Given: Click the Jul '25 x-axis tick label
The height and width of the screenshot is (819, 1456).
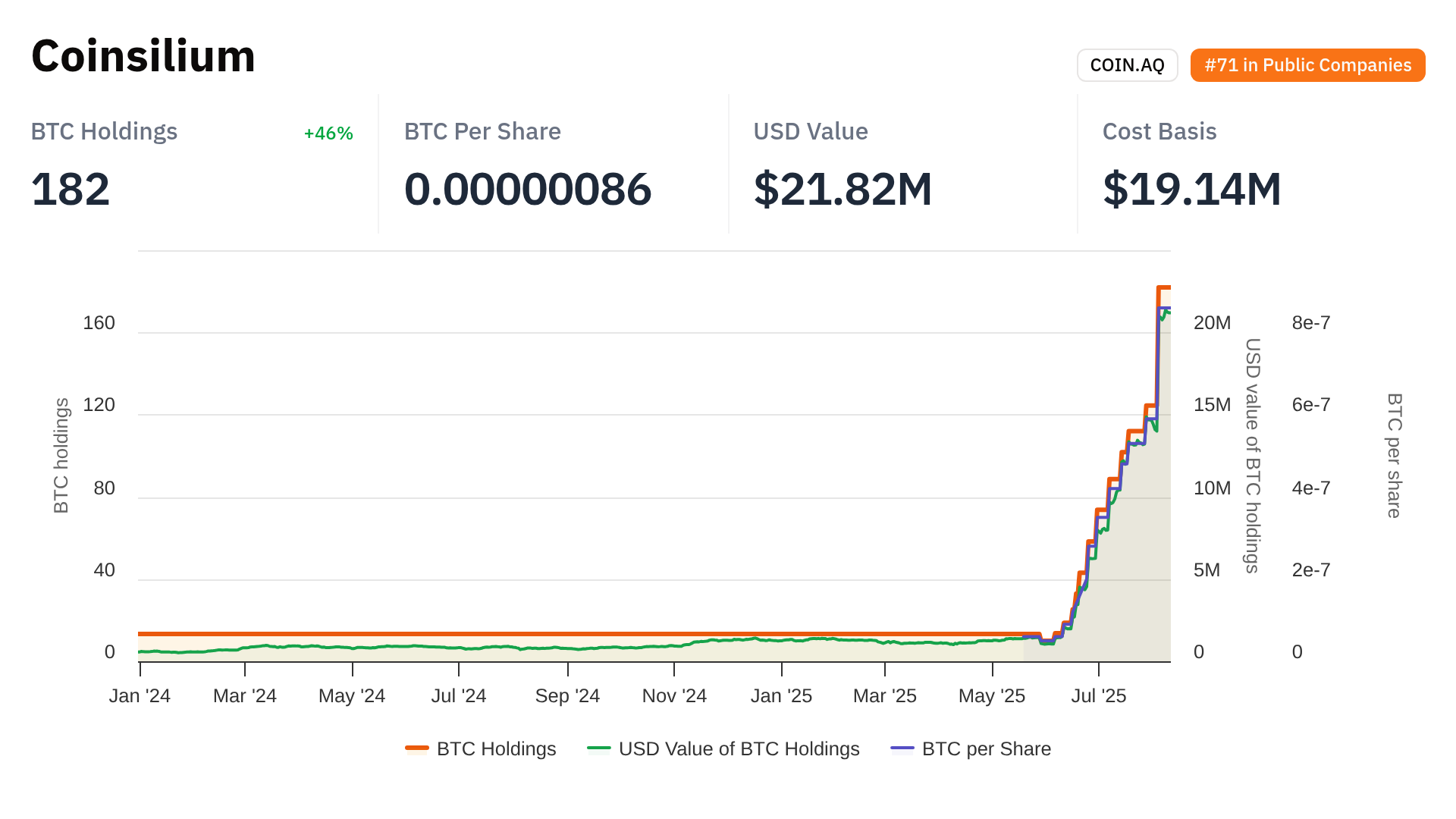Looking at the screenshot, I should tap(1098, 695).
